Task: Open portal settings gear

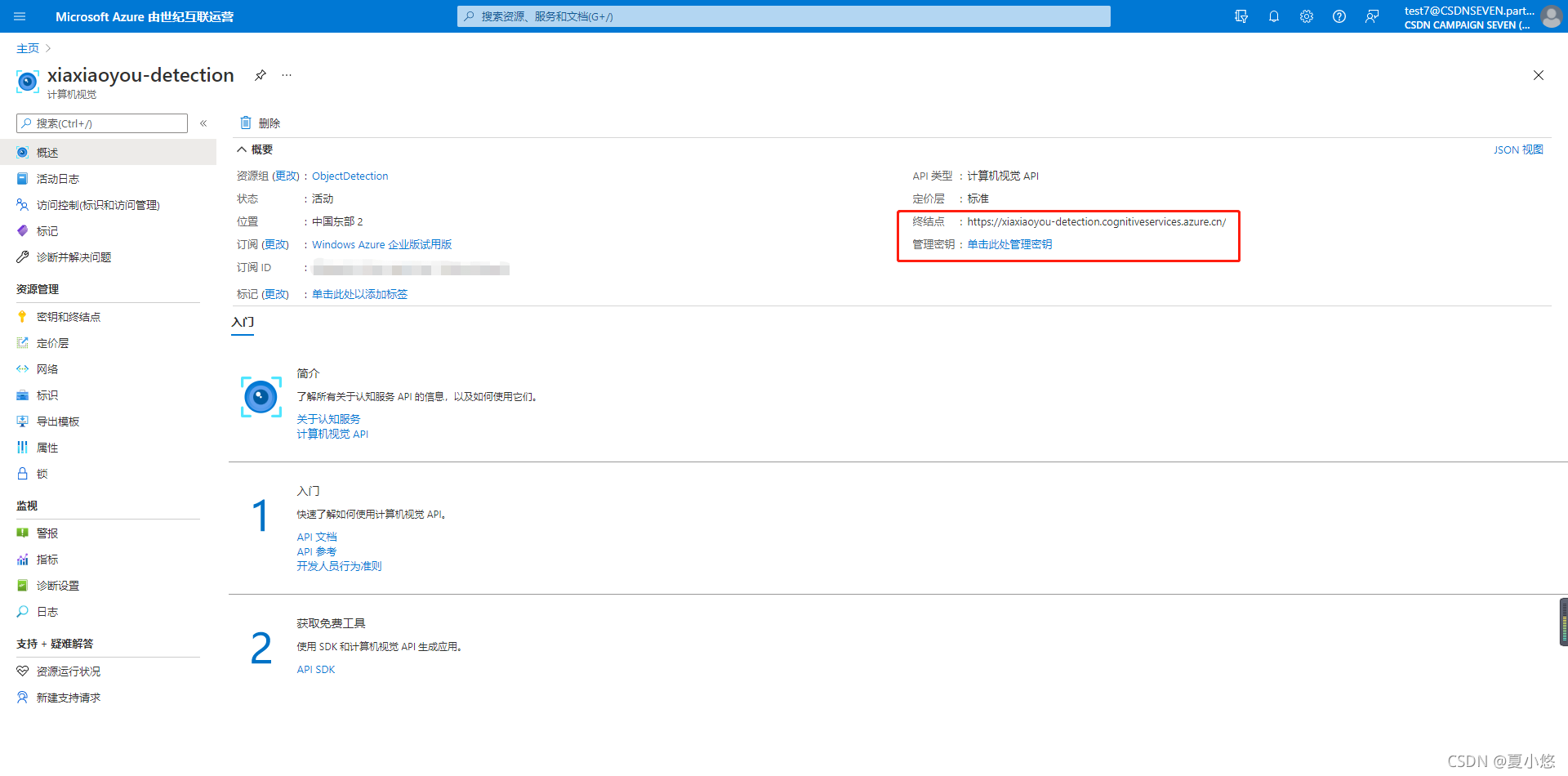Action: coord(1307,16)
